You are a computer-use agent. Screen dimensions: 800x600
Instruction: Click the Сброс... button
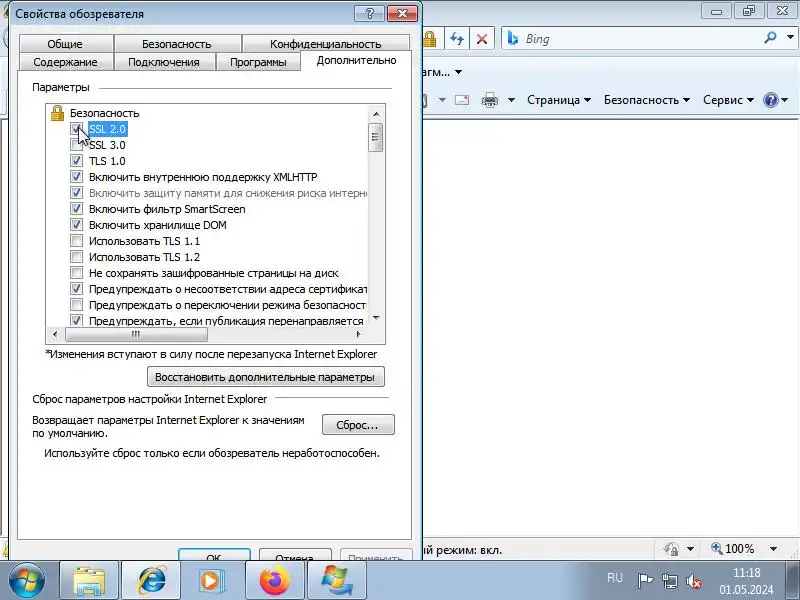point(358,424)
